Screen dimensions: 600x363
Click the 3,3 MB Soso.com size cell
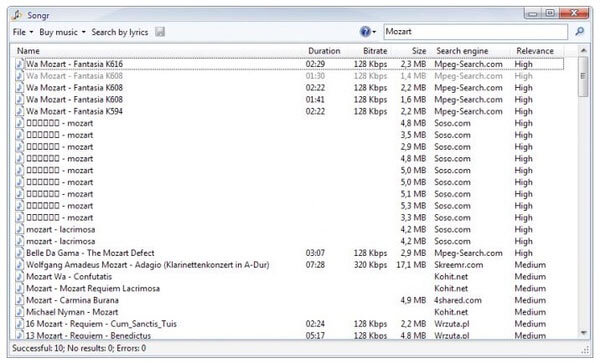413,218
